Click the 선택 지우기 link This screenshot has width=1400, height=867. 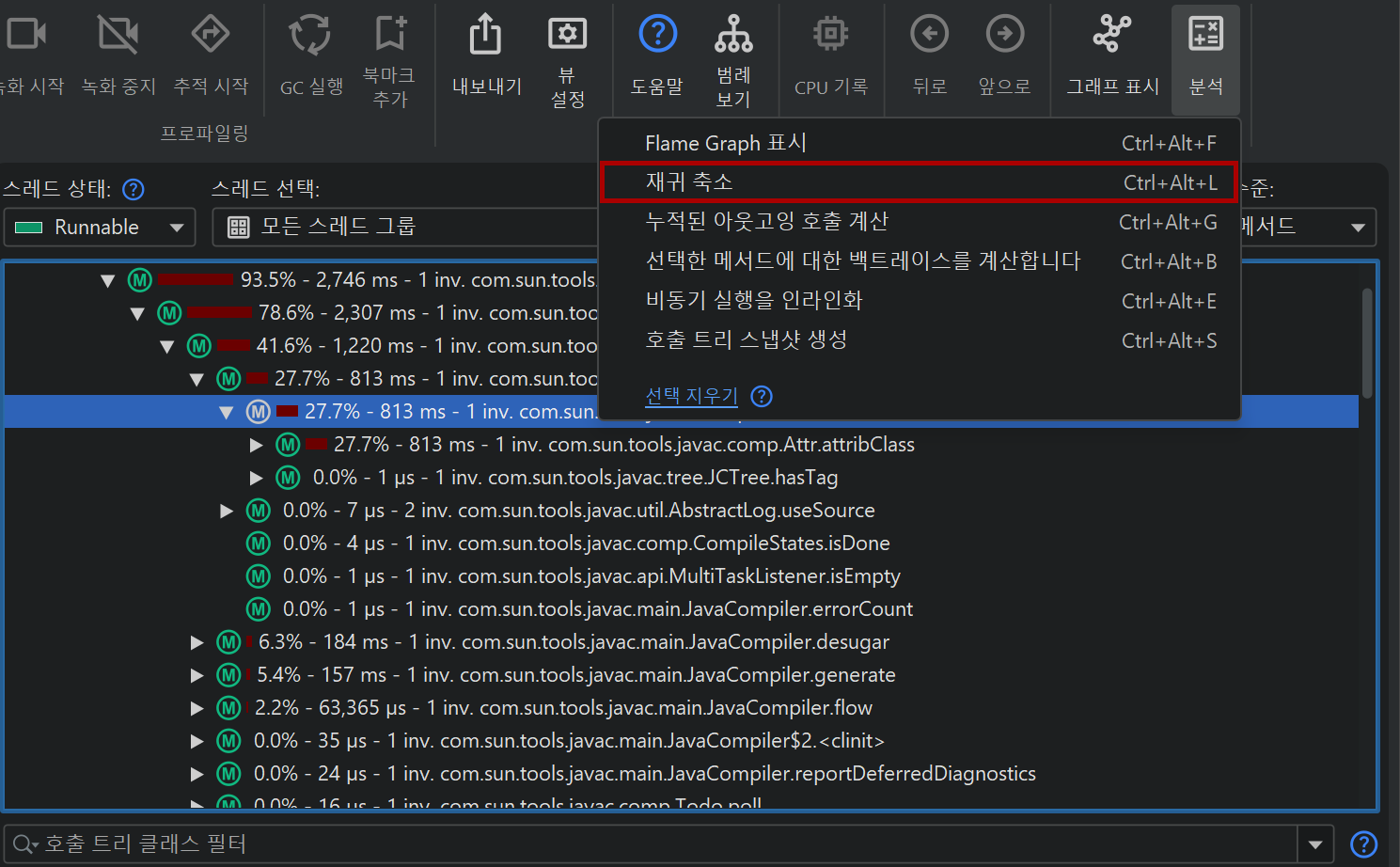(691, 396)
